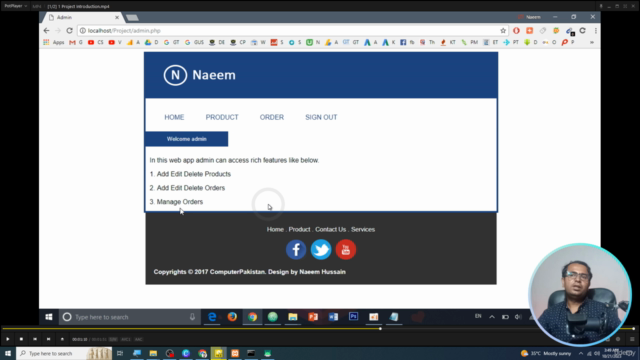
Task: Bookmark this page with the star icon
Action: click(x=503, y=31)
